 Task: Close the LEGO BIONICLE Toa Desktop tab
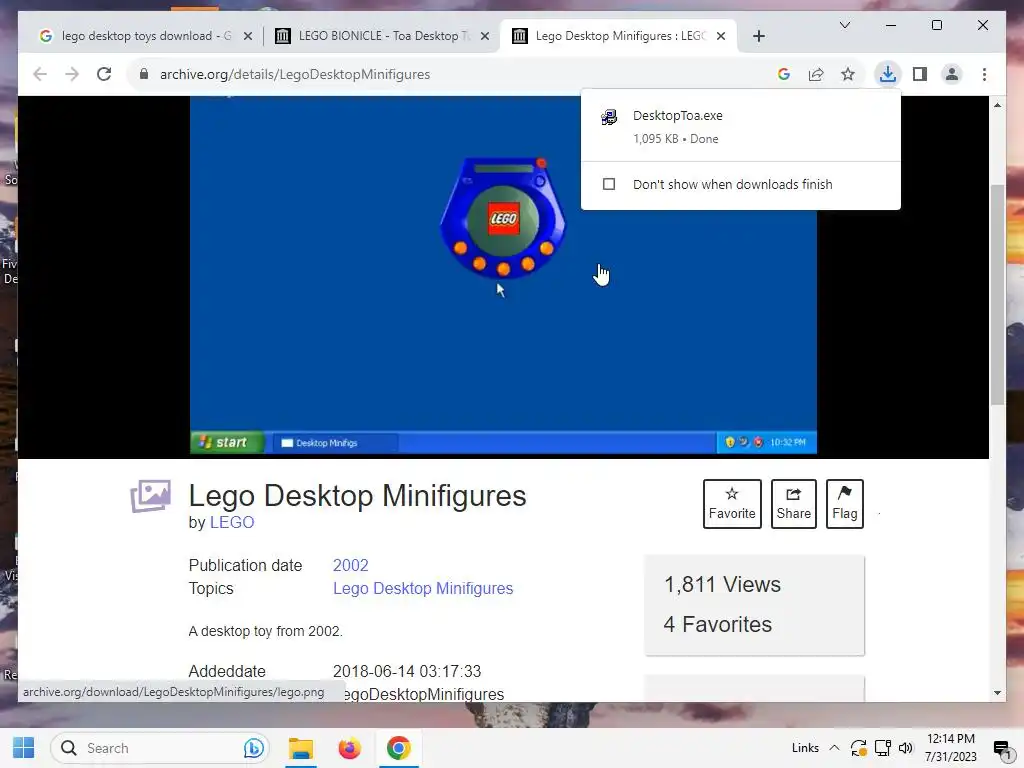click(485, 36)
